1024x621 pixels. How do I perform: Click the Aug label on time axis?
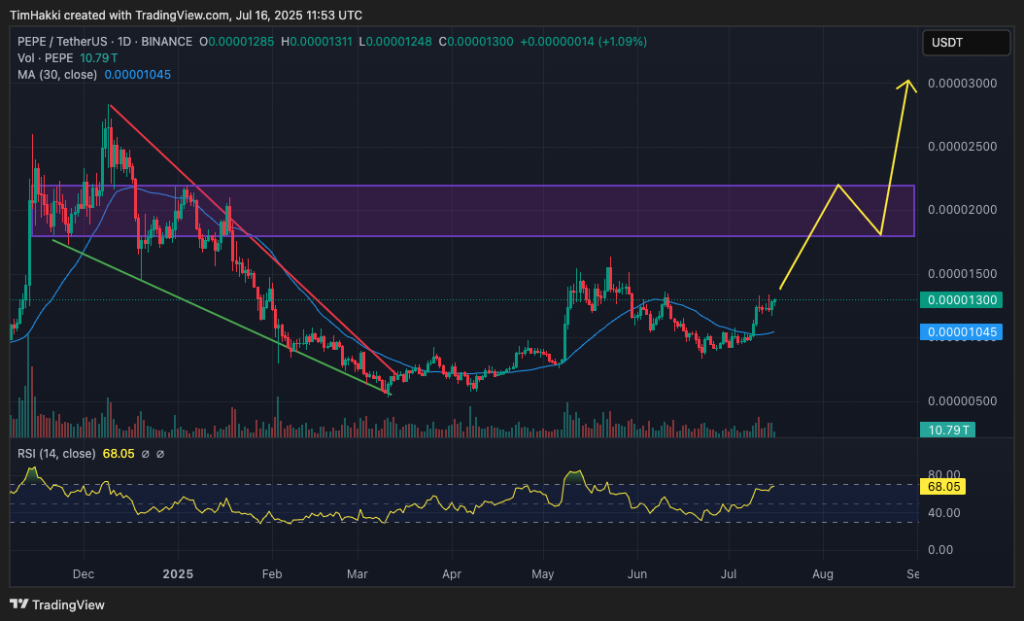tap(822, 574)
